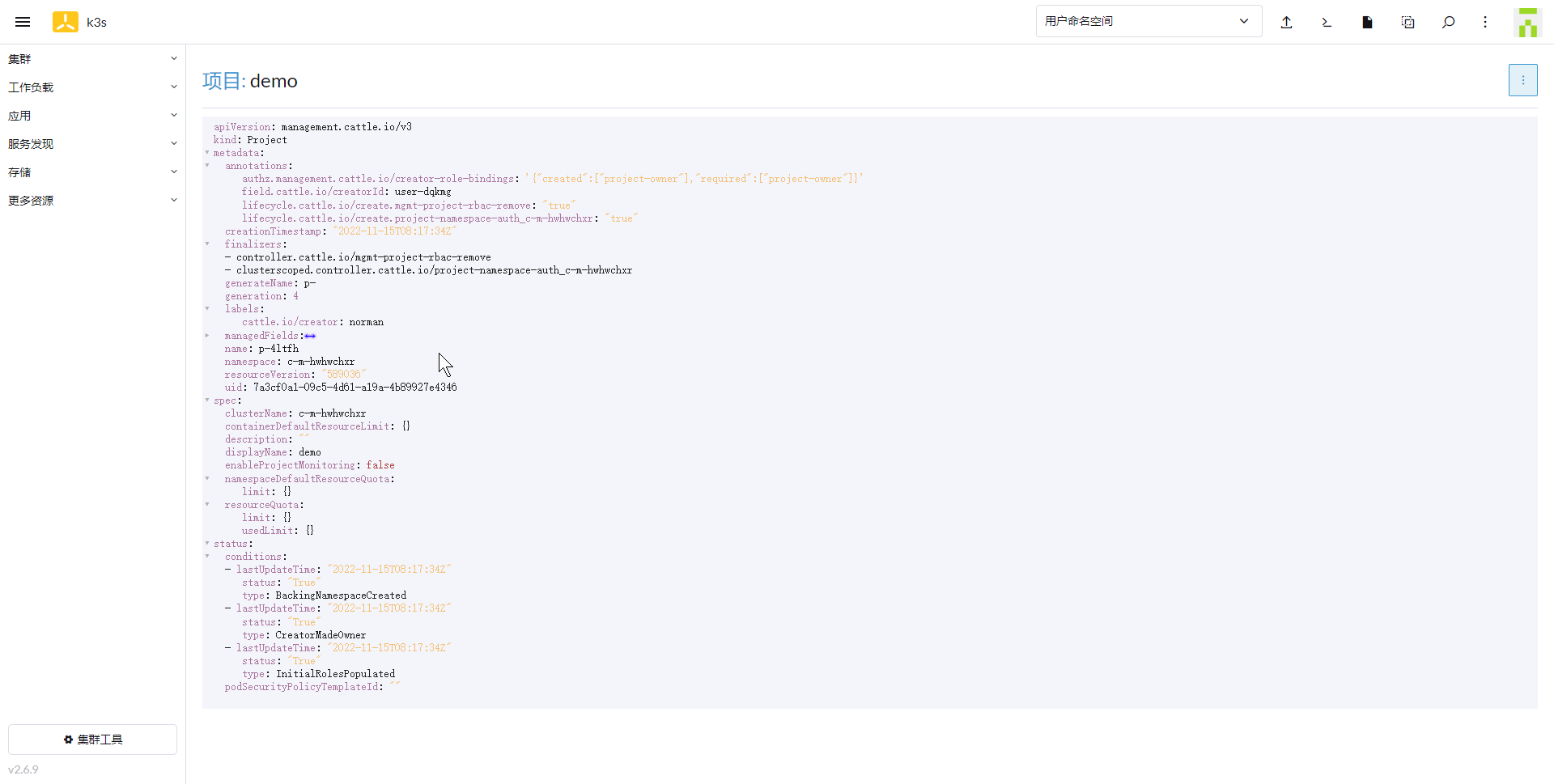Screen dimensions: 1554x784
Task: Click the Rancher k3s cluster logo
Action: pyautogui.click(x=66, y=22)
